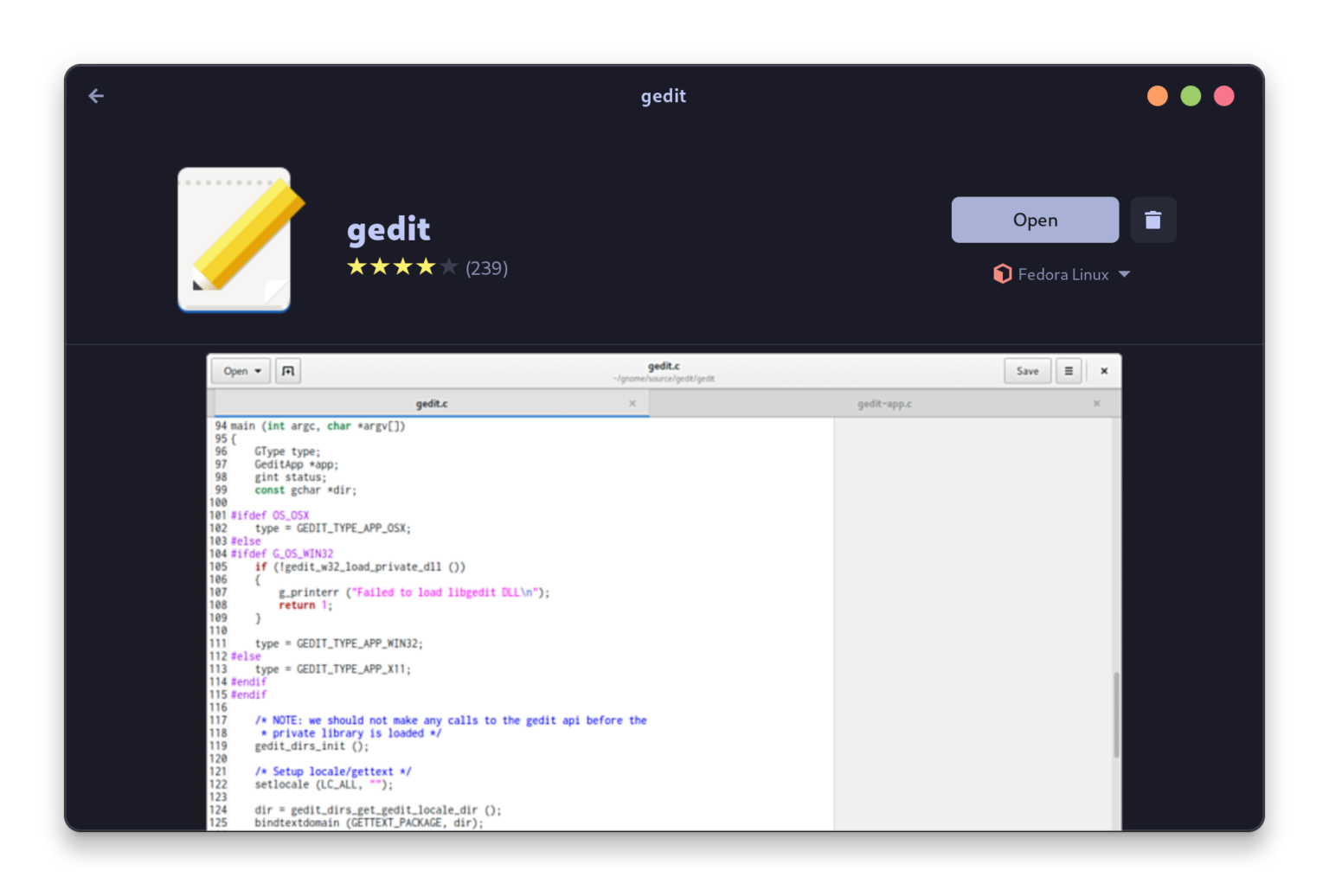Viewport: 1329px width, 896px height.
Task: Select the gedit.c tab
Action: 430,403
